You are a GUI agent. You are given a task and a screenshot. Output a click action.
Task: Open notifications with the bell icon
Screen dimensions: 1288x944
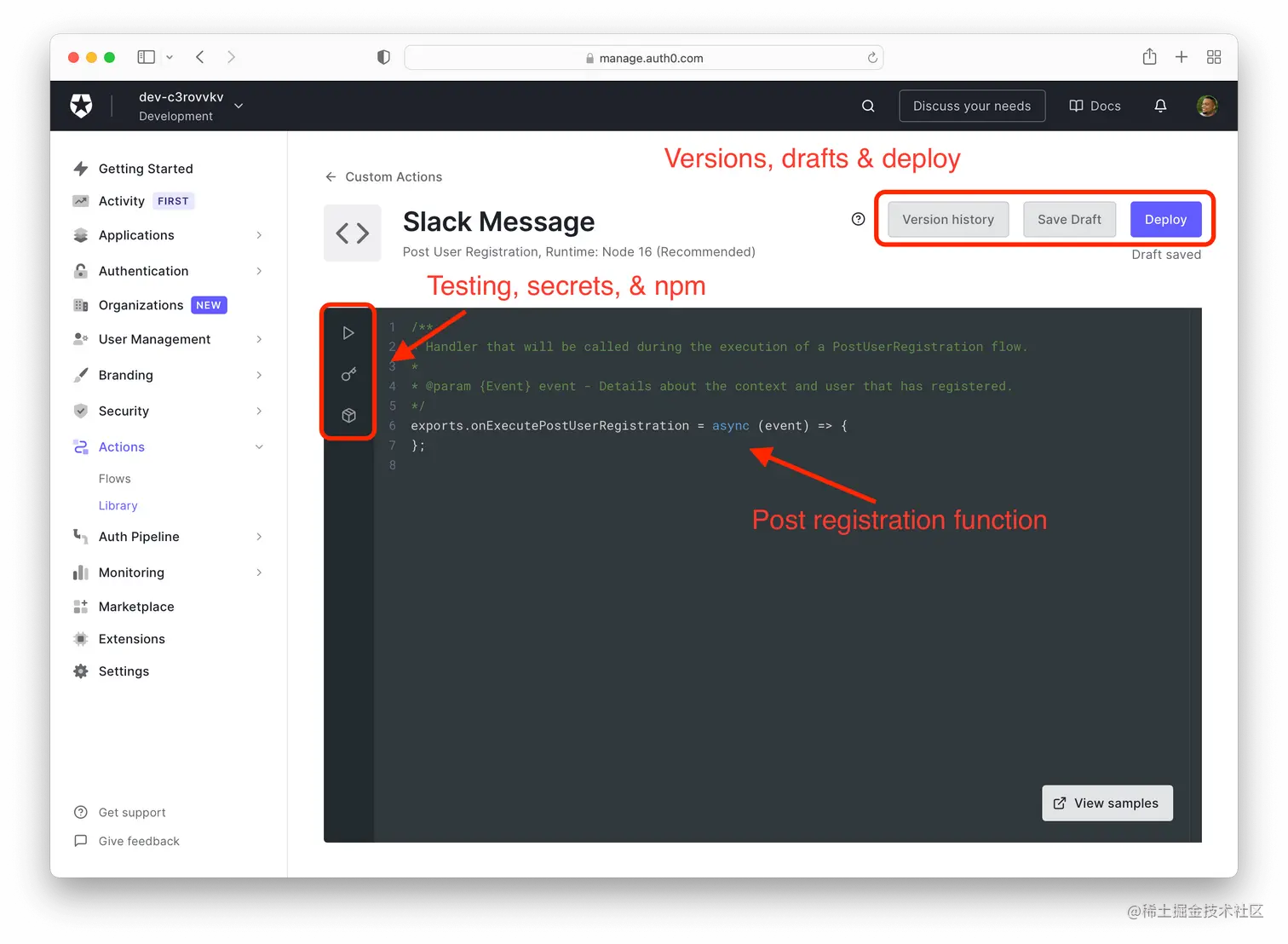pos(1160,106)
